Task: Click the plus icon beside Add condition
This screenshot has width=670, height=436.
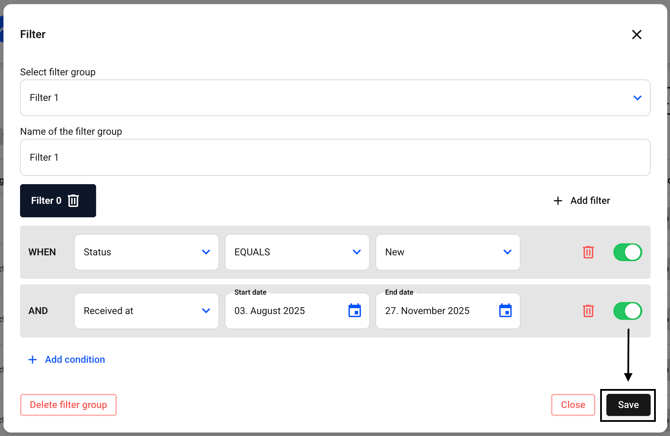Action: pyautogui.click(x=32, y=360)
